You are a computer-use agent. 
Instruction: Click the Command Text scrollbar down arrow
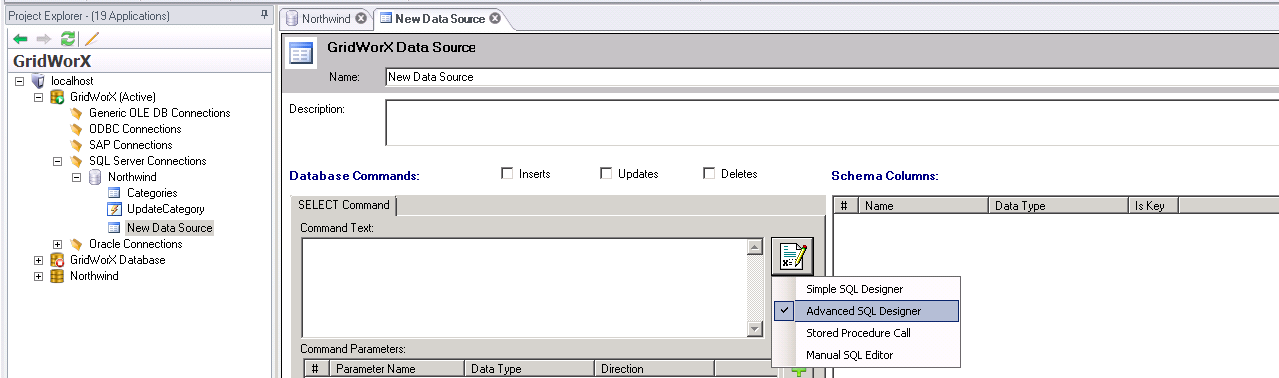tap(755, 329)
